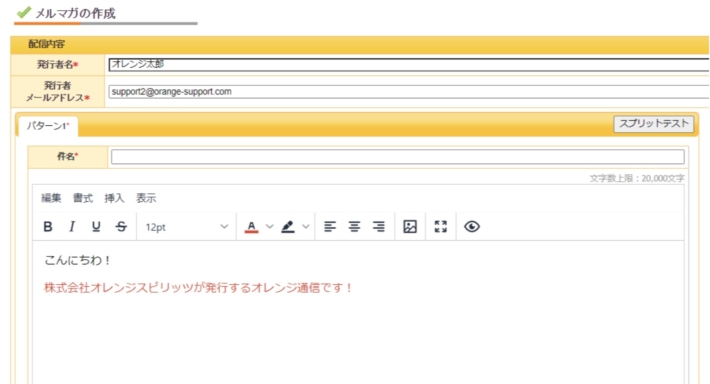Select the パターン1 tab
This screenshot has width=710, height=384.
pyautogui.click(x=48, y=126)
